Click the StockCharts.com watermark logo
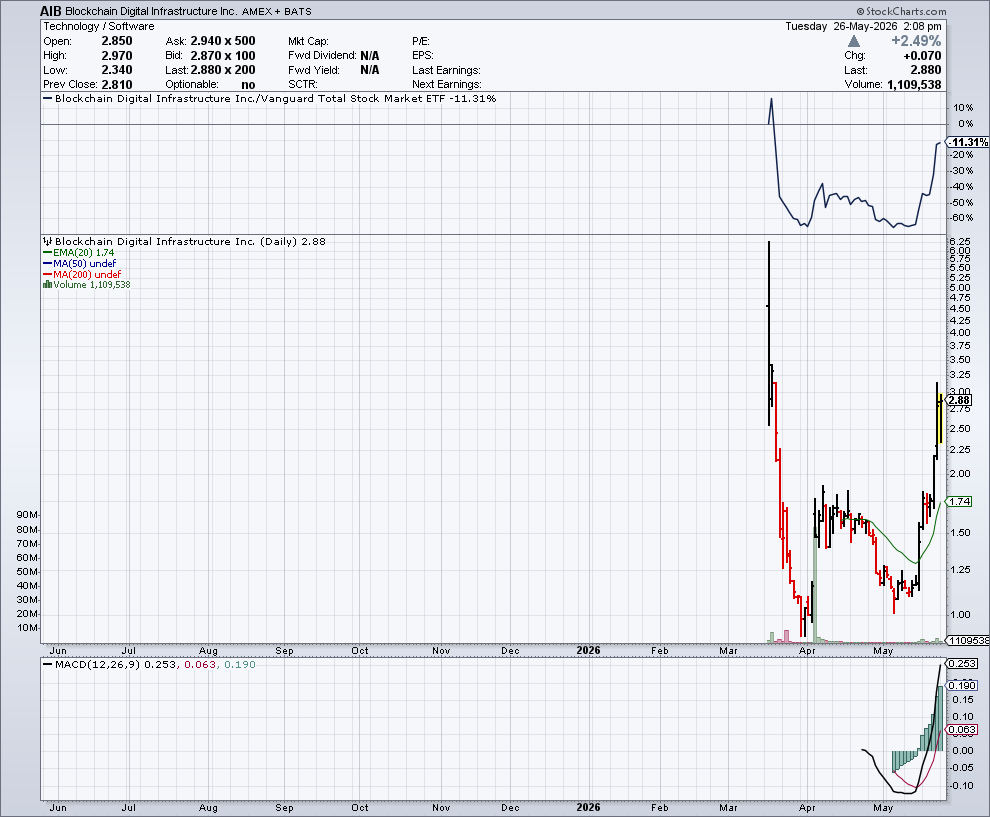This screenshot has width=990, height=817. coord(901,11)
